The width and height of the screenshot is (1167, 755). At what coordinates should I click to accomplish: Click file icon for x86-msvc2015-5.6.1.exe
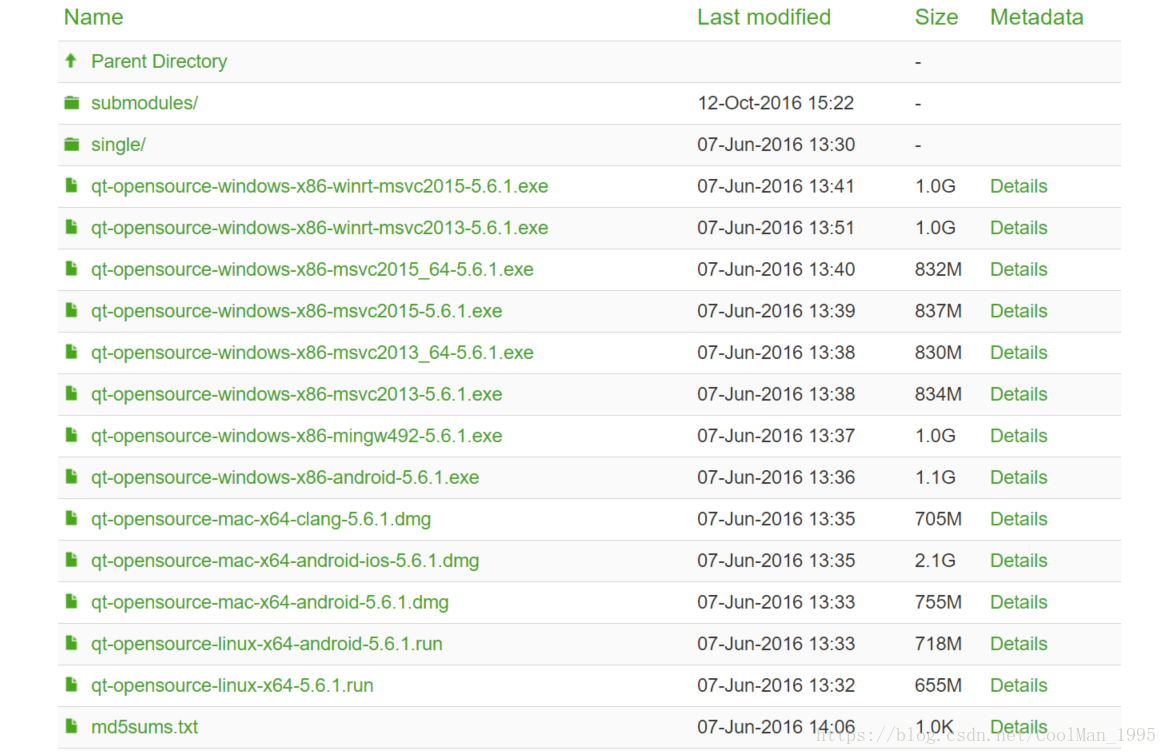click(71, 311)
